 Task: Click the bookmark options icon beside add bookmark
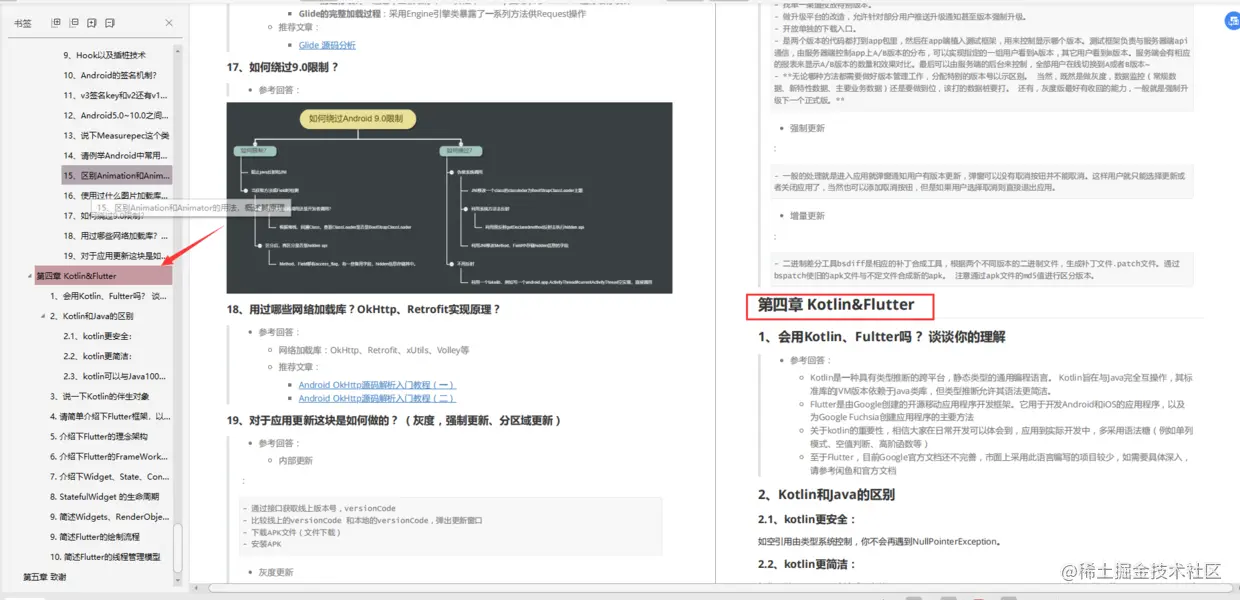[x=110, y=22]
